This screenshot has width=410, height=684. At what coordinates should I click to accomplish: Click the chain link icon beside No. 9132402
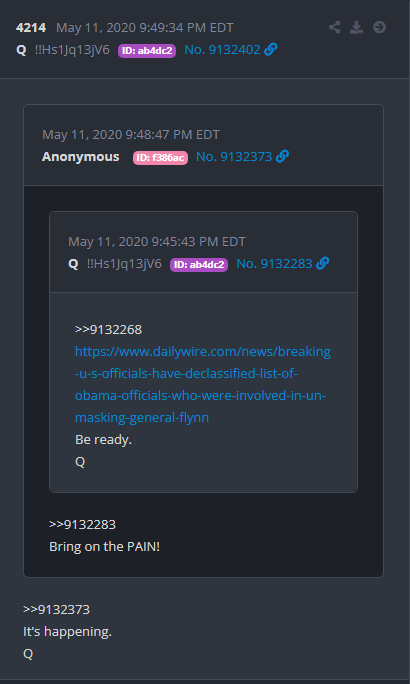pyautogui.click(x=270, y=50)
